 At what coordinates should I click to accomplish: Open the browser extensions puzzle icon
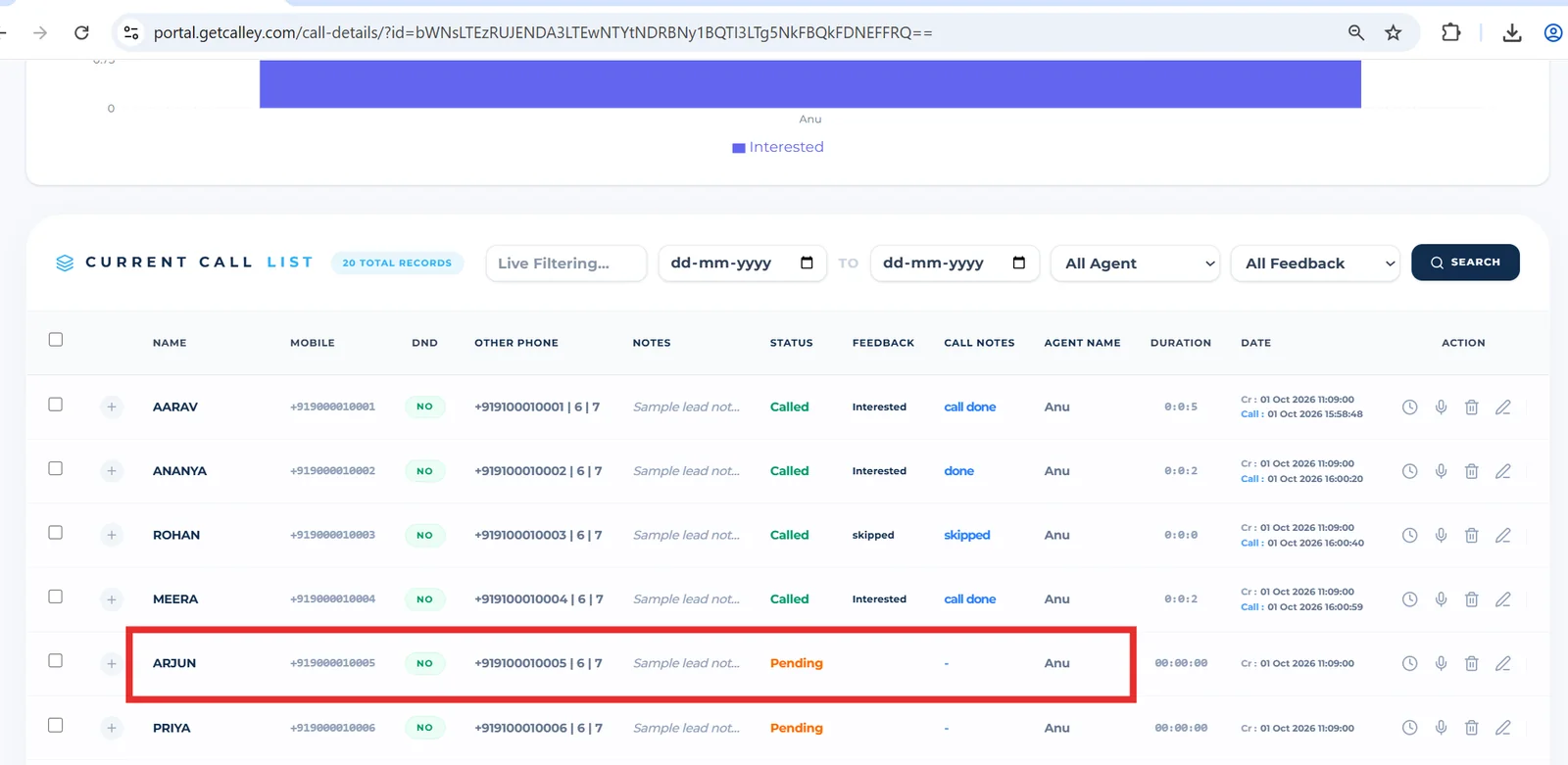coord(1450,32)
